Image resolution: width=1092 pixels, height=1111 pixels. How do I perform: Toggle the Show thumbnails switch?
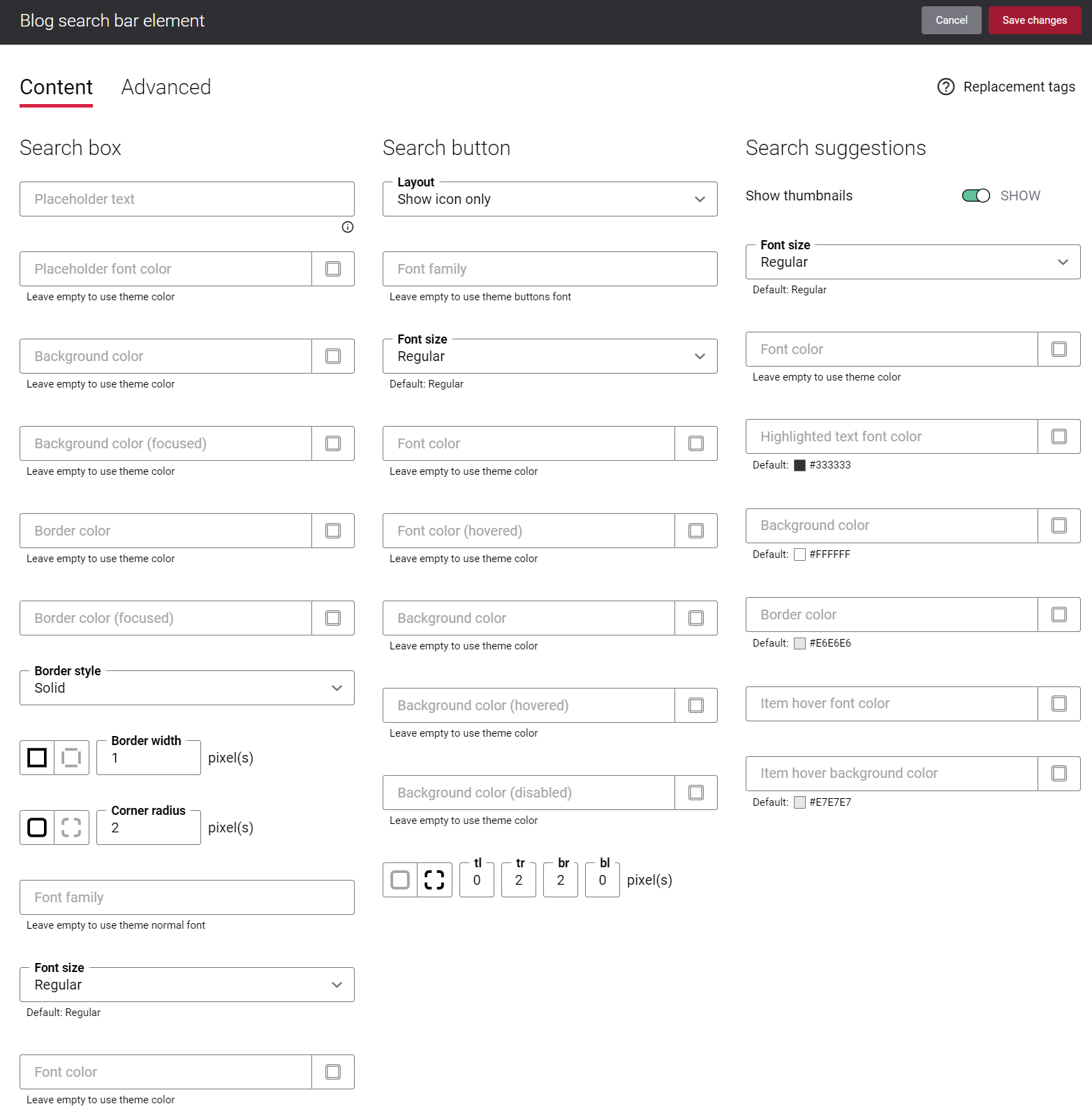coord(976,196)
